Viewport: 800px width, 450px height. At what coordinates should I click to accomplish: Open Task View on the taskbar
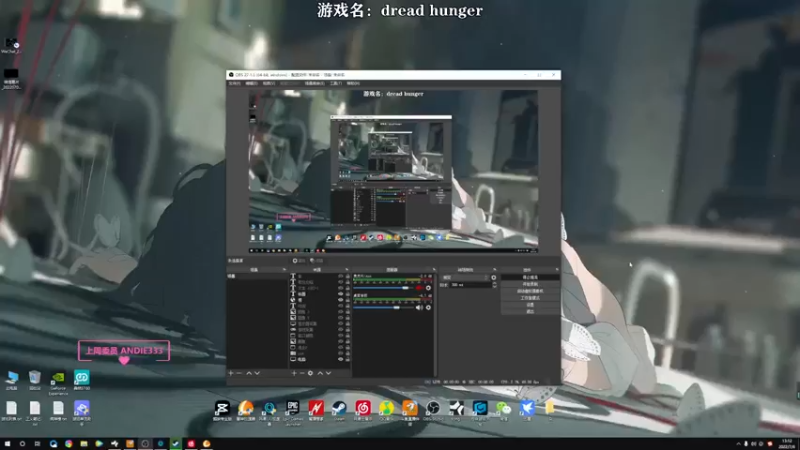pos(37,444)
